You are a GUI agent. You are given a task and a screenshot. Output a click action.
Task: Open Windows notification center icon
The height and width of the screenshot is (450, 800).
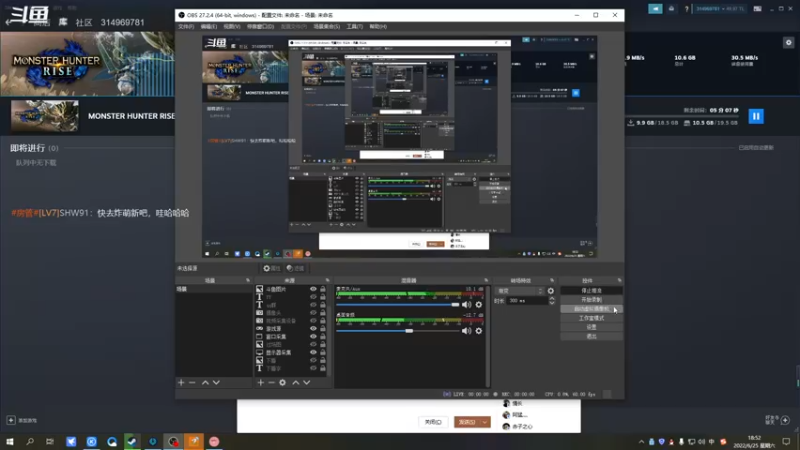point(786,442)
